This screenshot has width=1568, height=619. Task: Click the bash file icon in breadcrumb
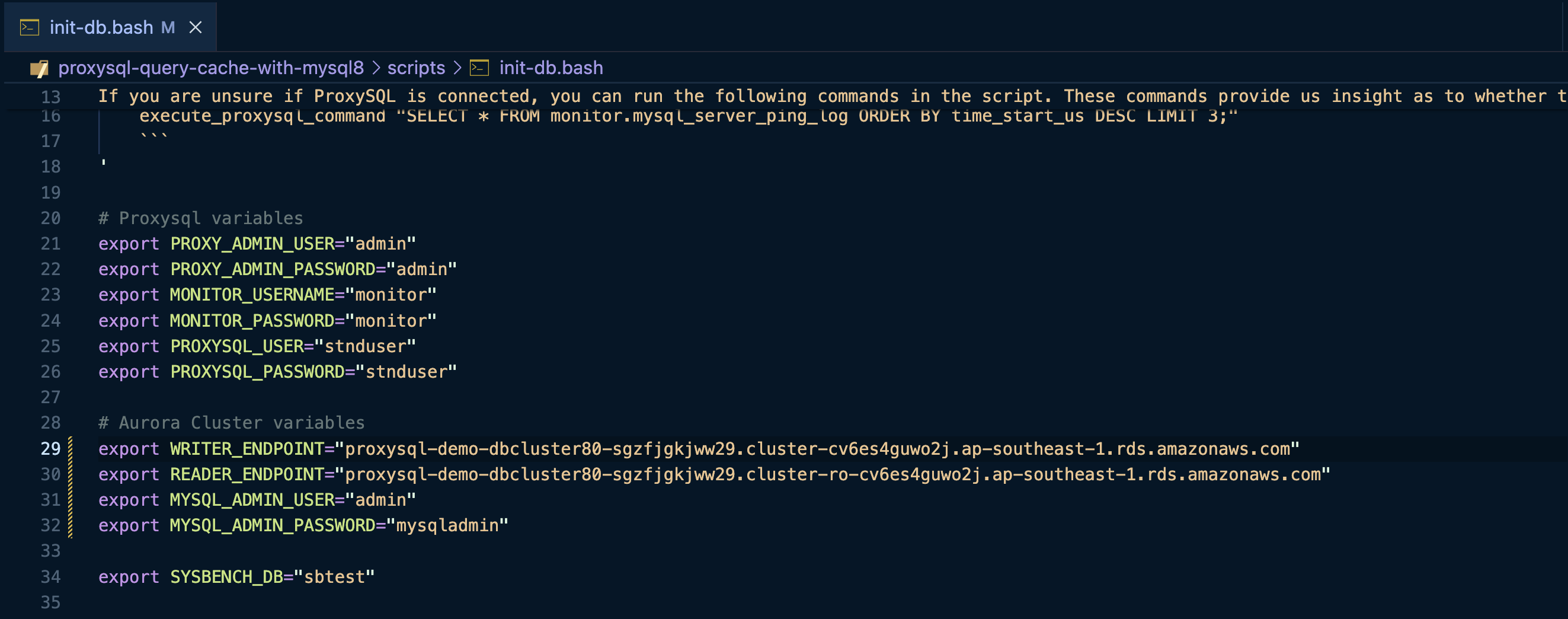[x=479, y=68]
